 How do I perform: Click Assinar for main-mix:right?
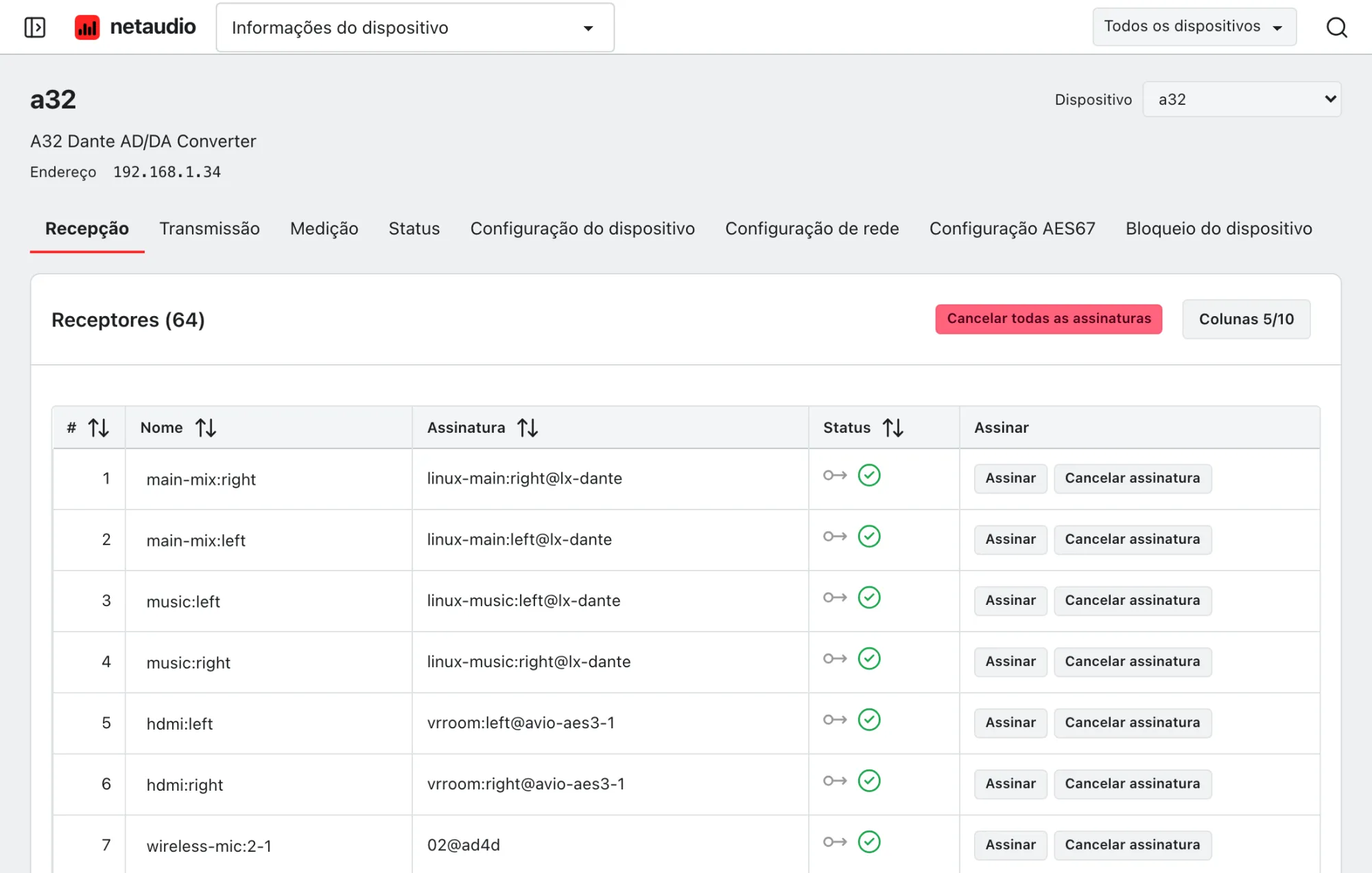[x=1010, y=479]
